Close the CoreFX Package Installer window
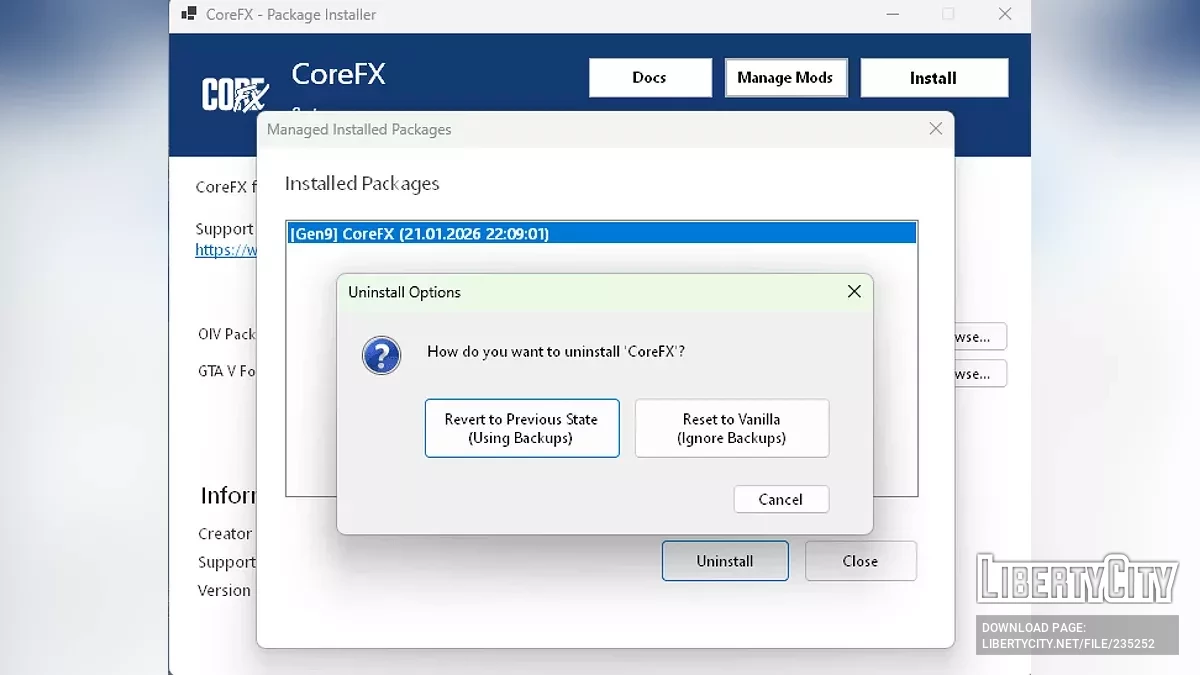This screenshot has height=675, width=1200. 1005,14
